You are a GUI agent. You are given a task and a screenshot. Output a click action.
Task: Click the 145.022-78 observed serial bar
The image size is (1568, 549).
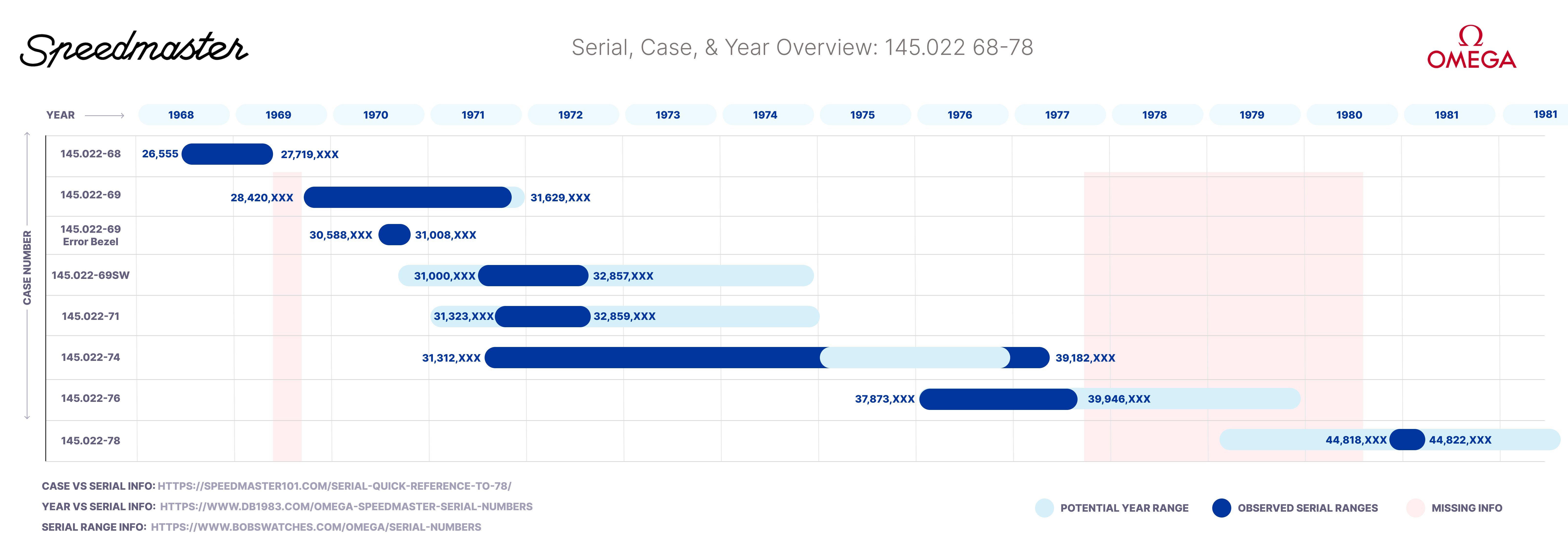tap(1407, 439)
